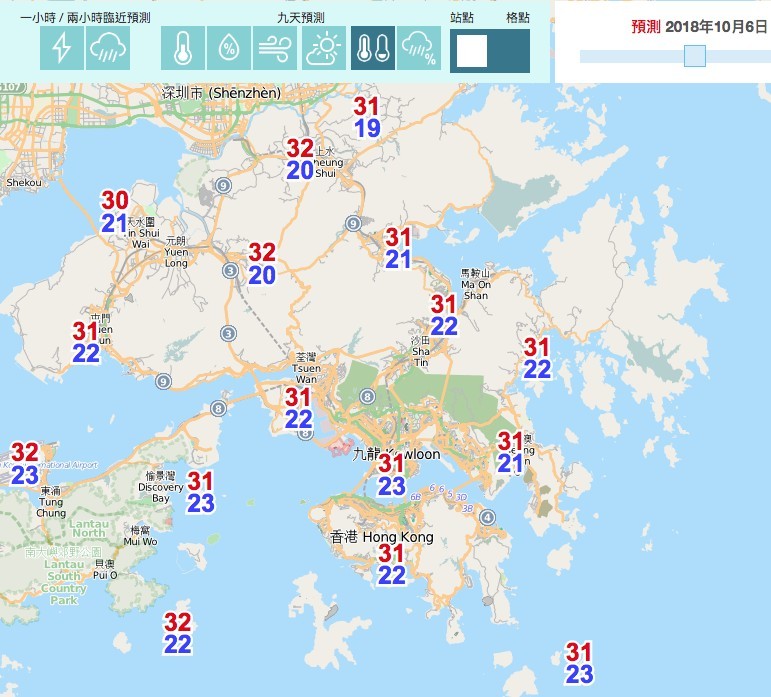Select the relative humidity droplet icon
This screenshot has height=697, width=771.
[x=228, y=48]
